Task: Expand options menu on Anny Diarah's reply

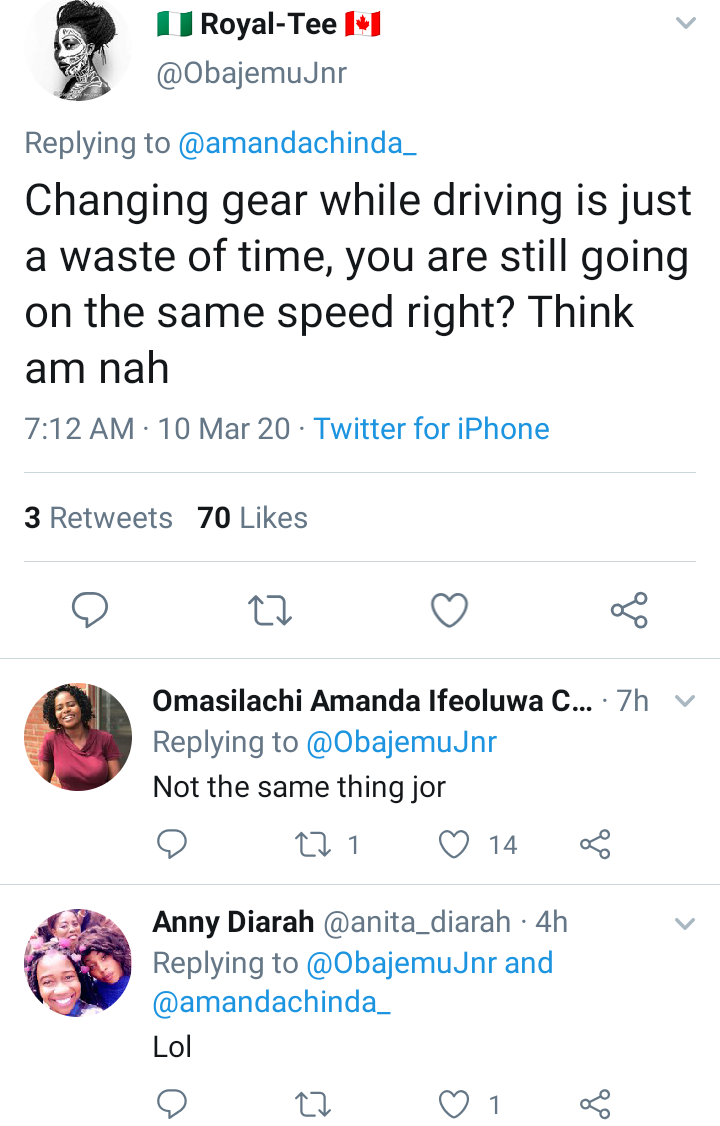Action: 685,923
